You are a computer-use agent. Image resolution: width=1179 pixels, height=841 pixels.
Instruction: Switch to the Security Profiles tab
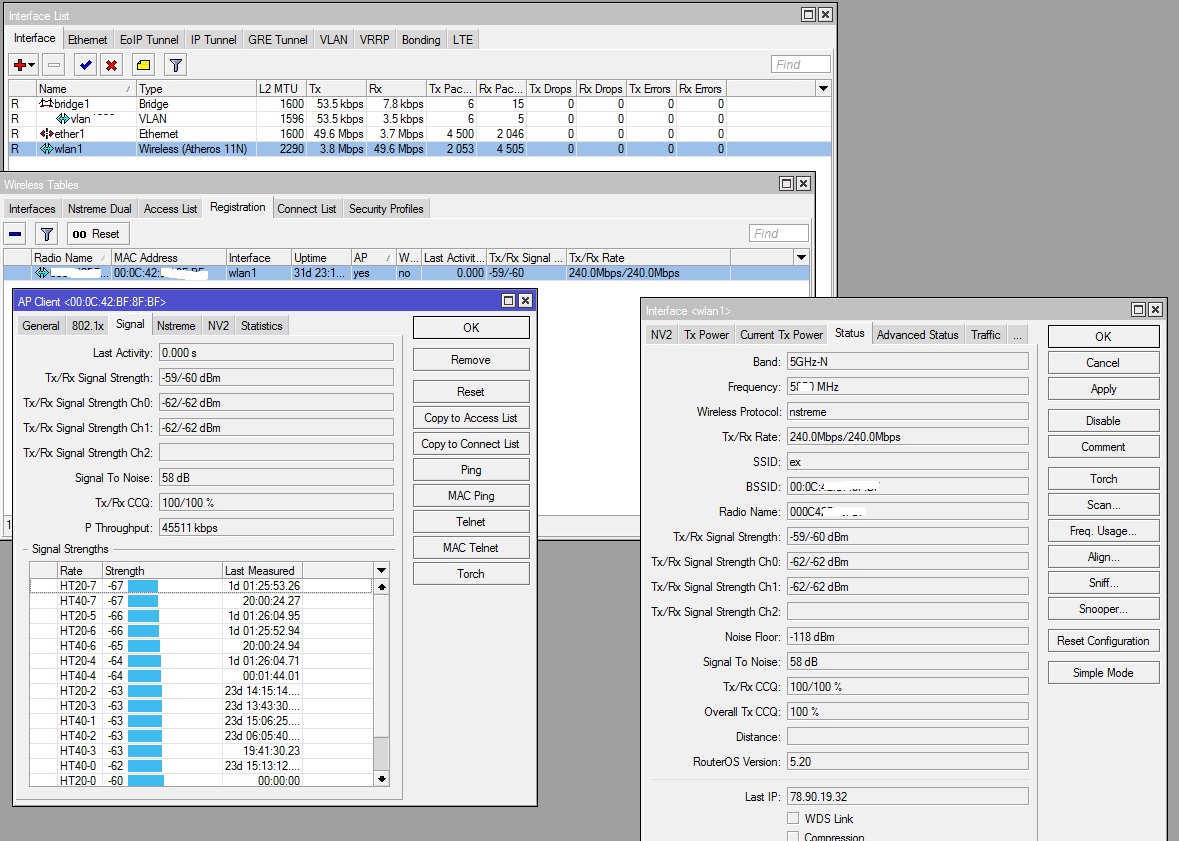(386, 209)
